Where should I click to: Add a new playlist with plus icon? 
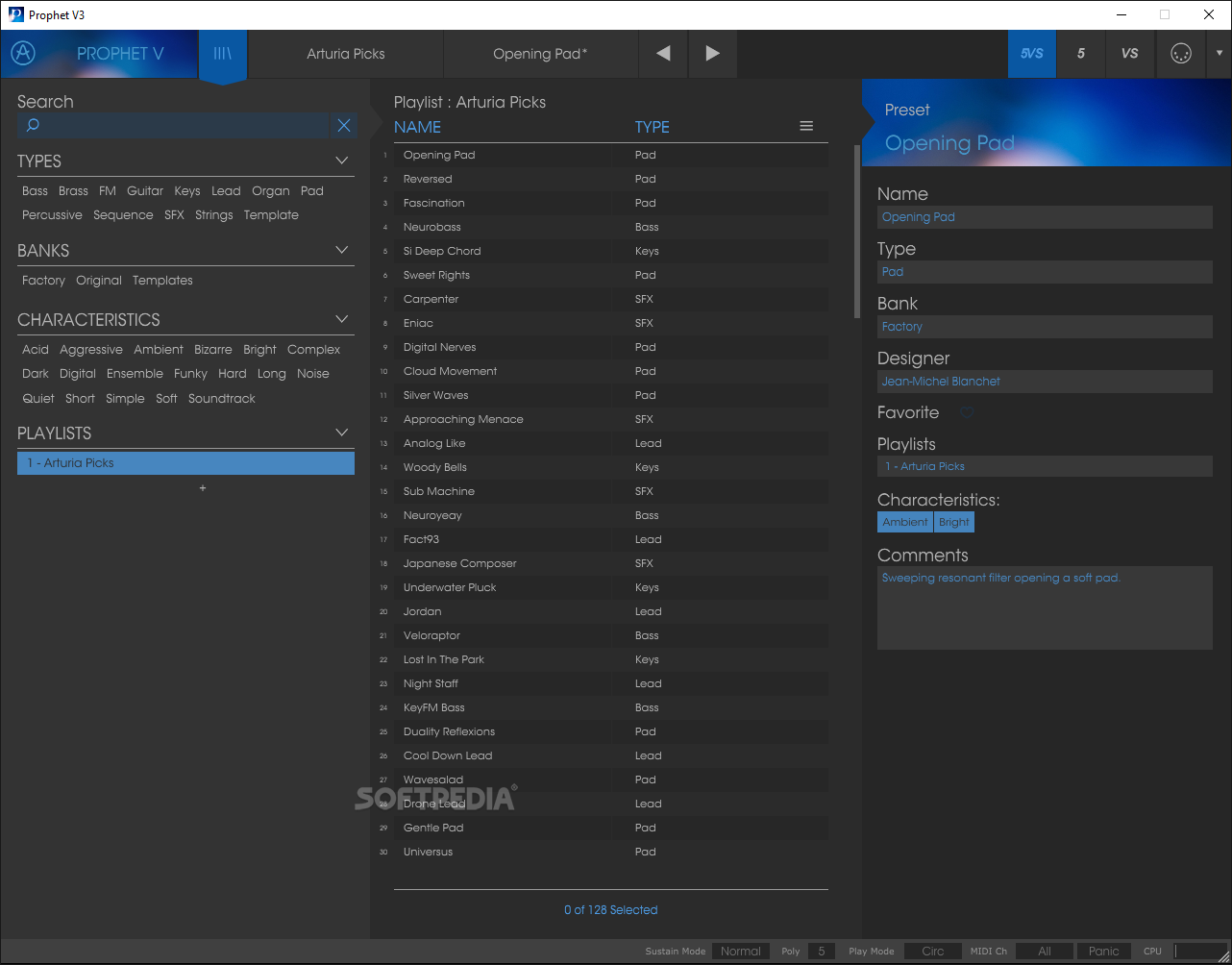203,488
